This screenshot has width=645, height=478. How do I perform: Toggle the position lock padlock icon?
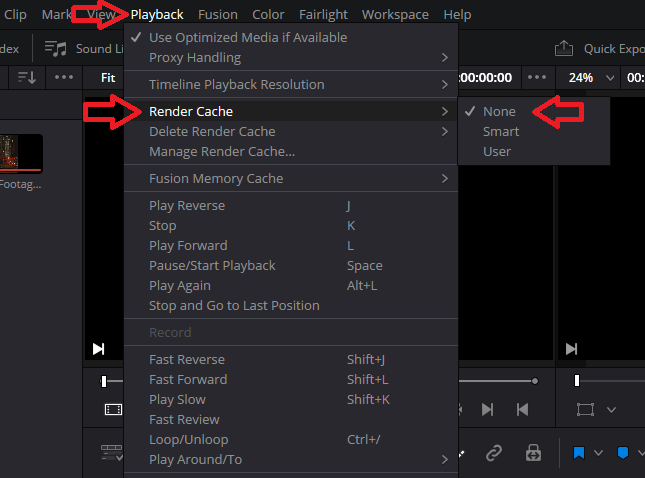(535, 453)
